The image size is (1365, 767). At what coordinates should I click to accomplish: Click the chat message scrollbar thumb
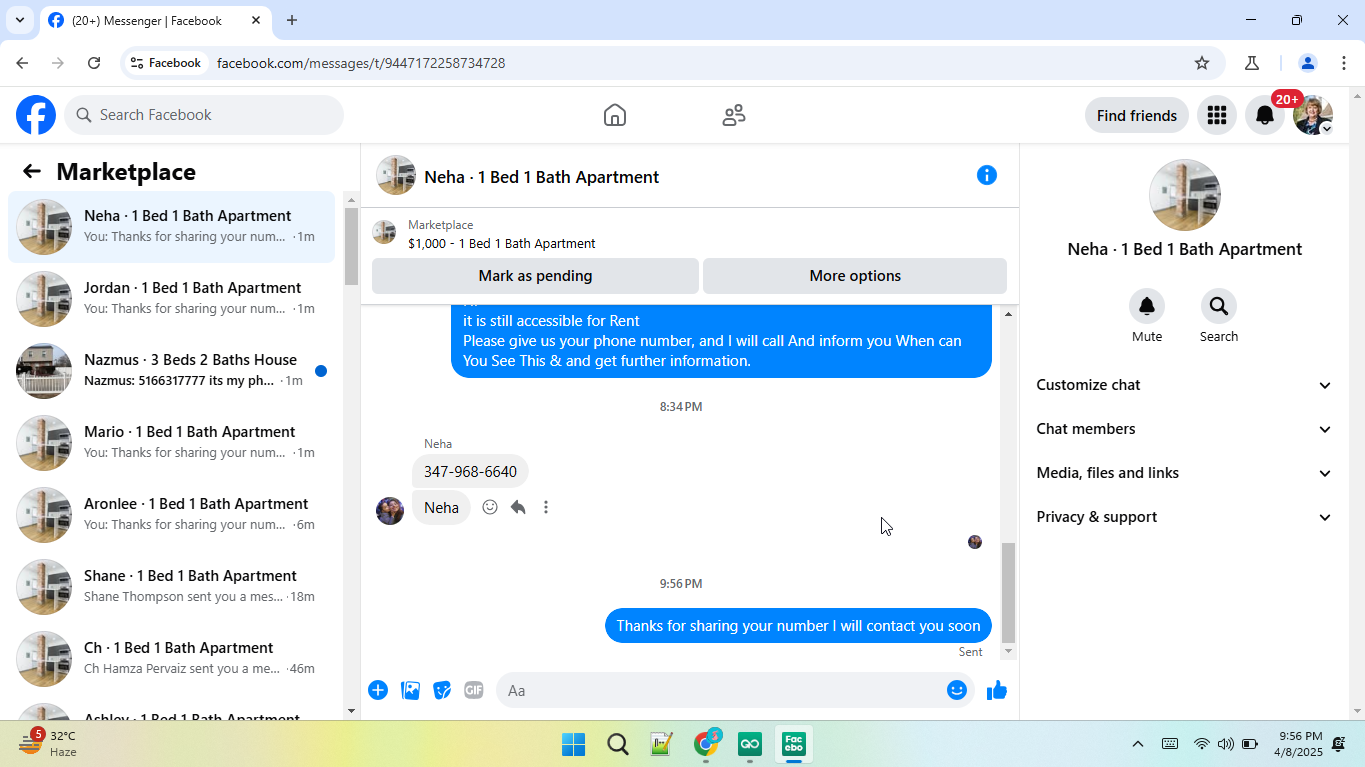coord(1008,593)
